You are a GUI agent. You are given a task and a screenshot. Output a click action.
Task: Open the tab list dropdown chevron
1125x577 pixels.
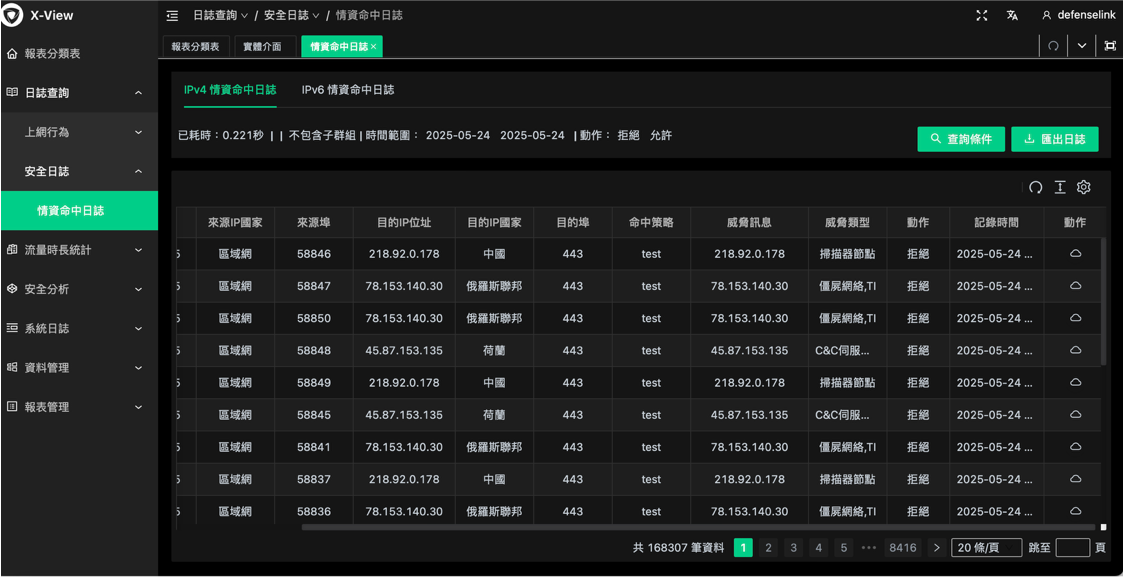[x=1081, y=46]
